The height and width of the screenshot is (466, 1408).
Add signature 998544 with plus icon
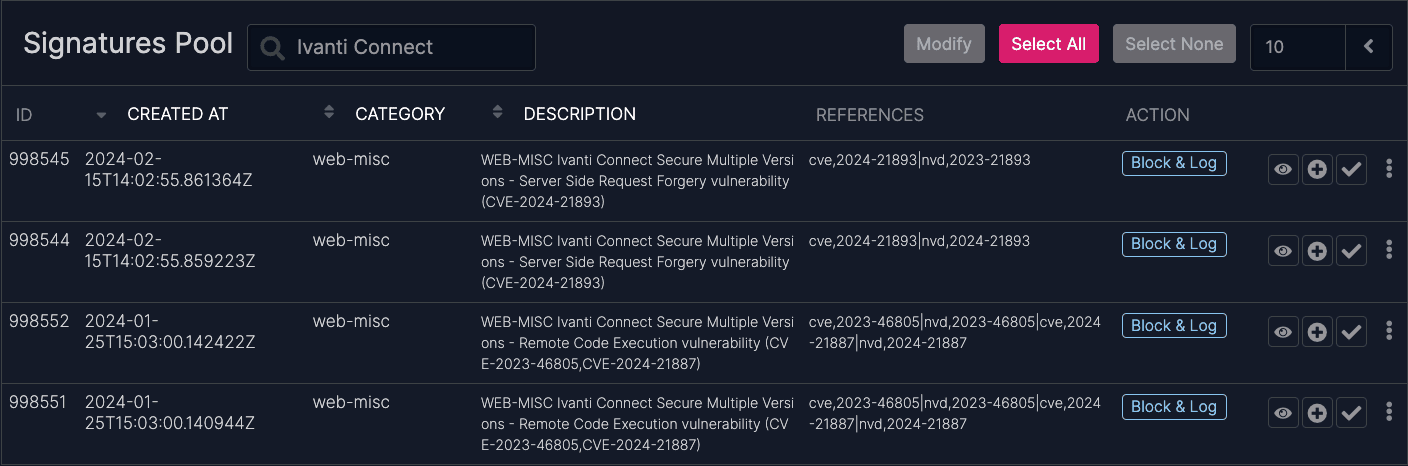pos(1317,250)
